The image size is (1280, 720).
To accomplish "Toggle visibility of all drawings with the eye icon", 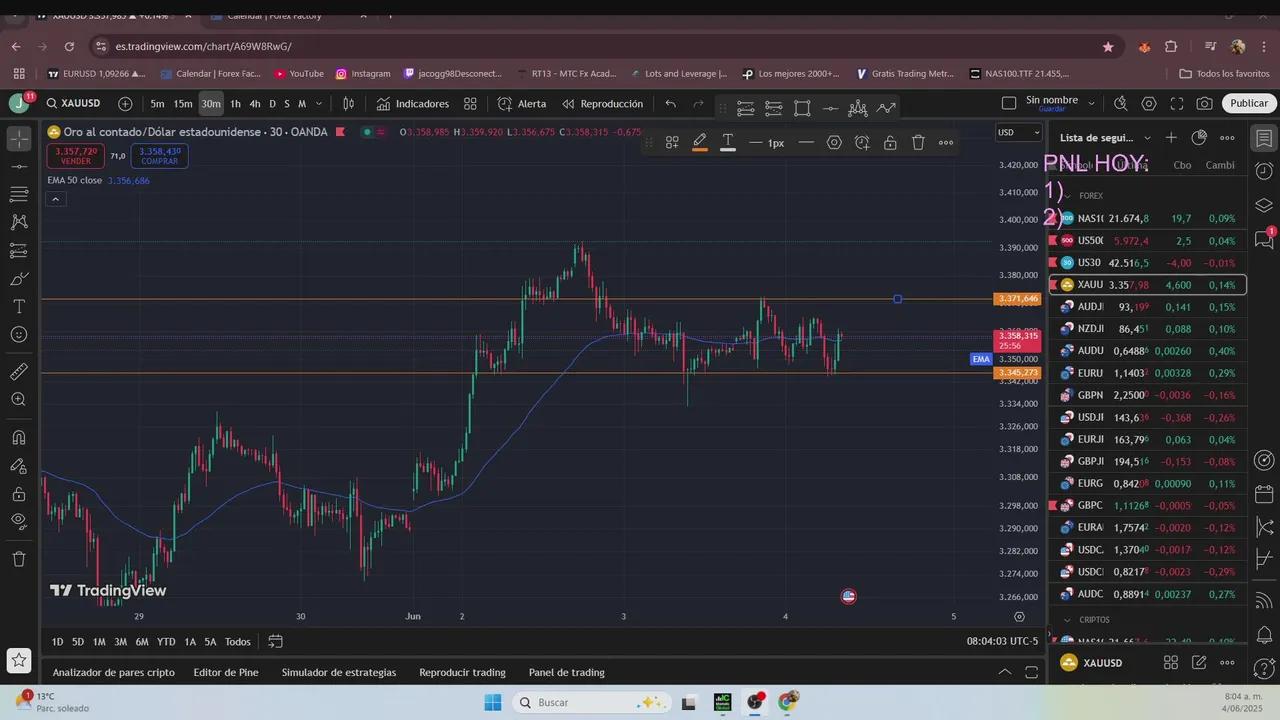I will 18,520.
